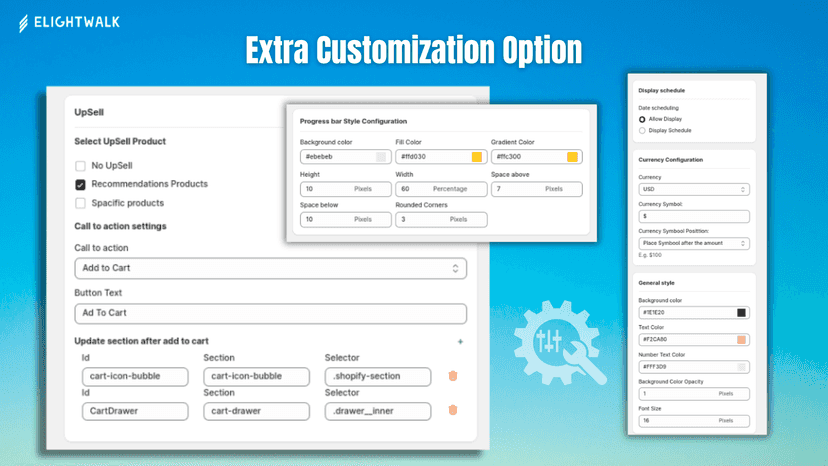Open the progress bar Background color swatch

(381, 157)
